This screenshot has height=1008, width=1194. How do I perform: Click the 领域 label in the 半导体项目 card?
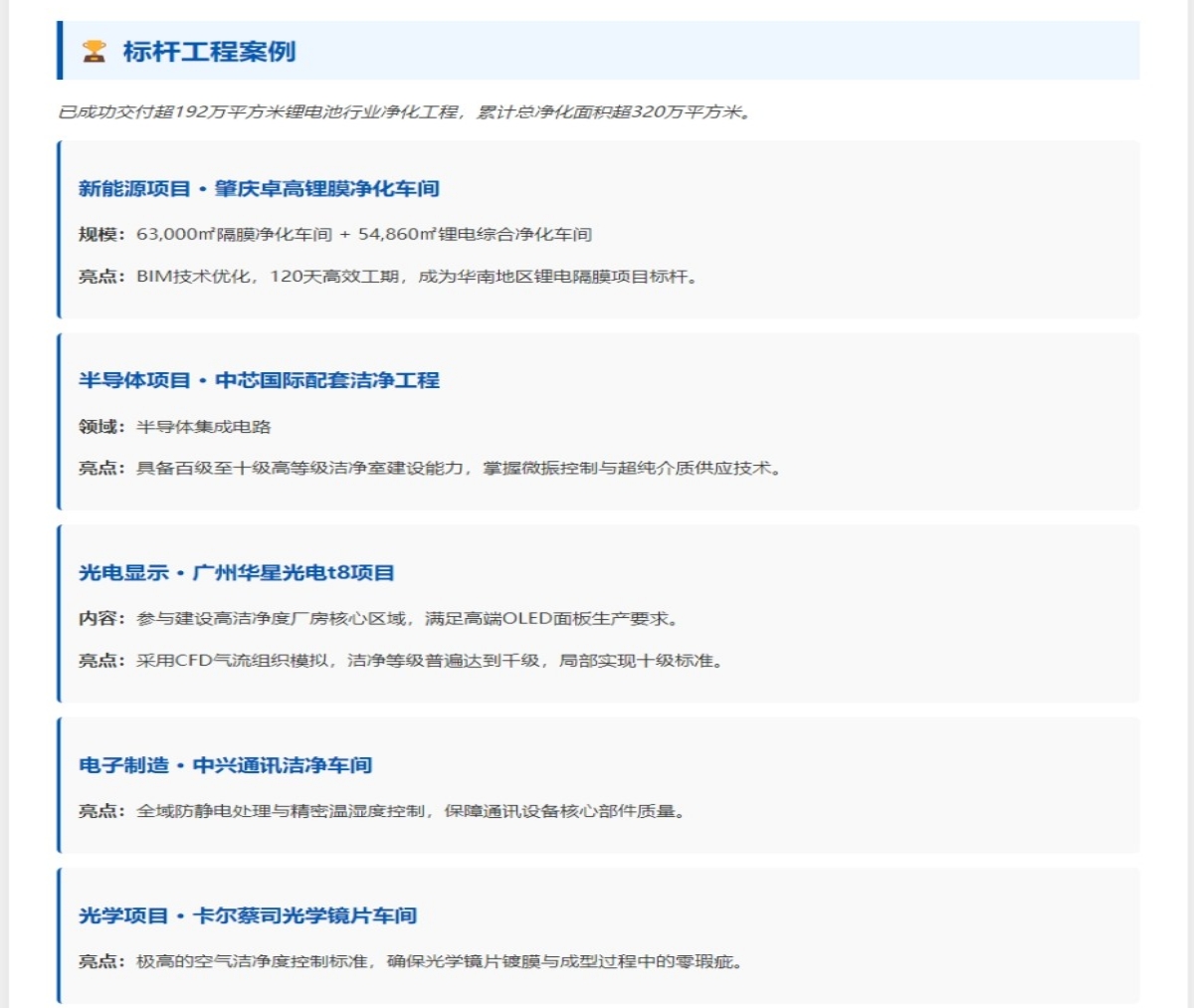[100, 427]
